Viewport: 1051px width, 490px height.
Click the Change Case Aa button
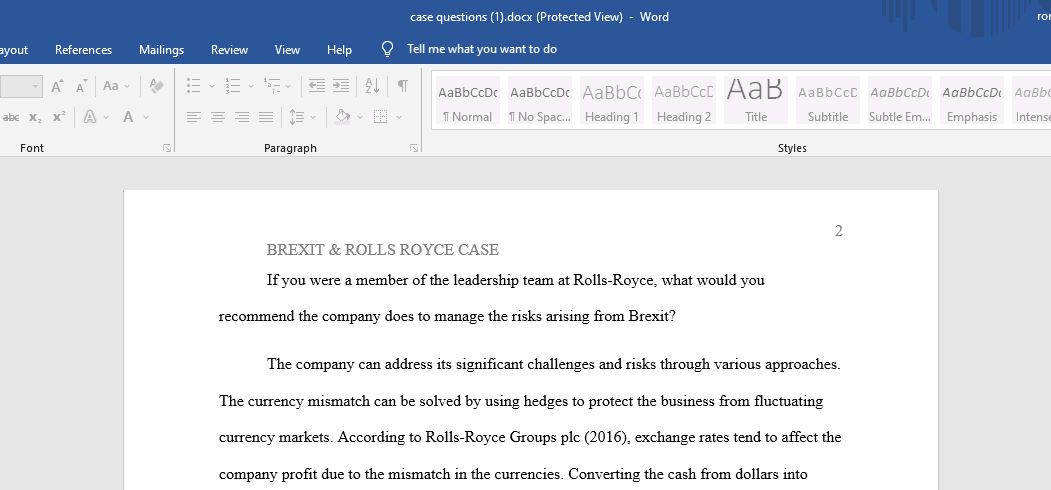(x=111, y=86)
